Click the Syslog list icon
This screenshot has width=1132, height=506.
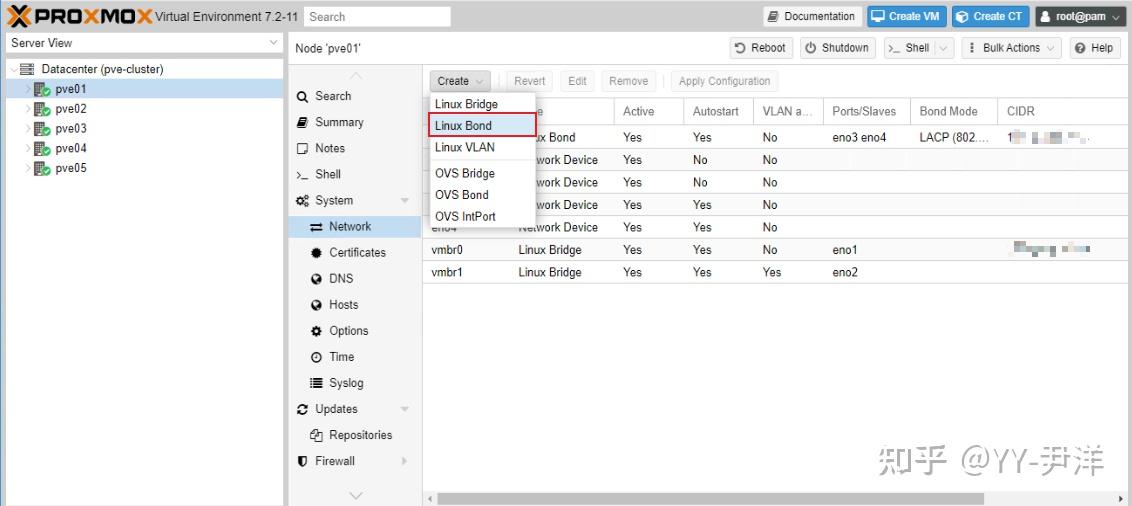point(316,383)
